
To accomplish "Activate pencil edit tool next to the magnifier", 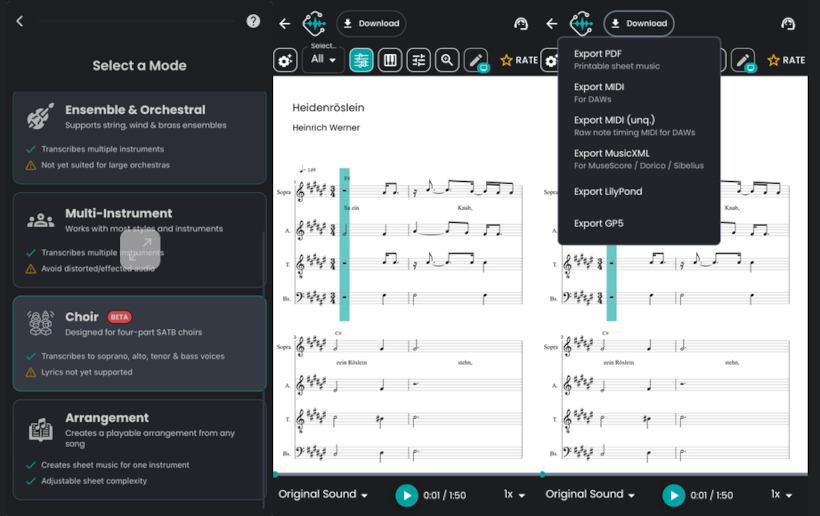I will point(476,60).
